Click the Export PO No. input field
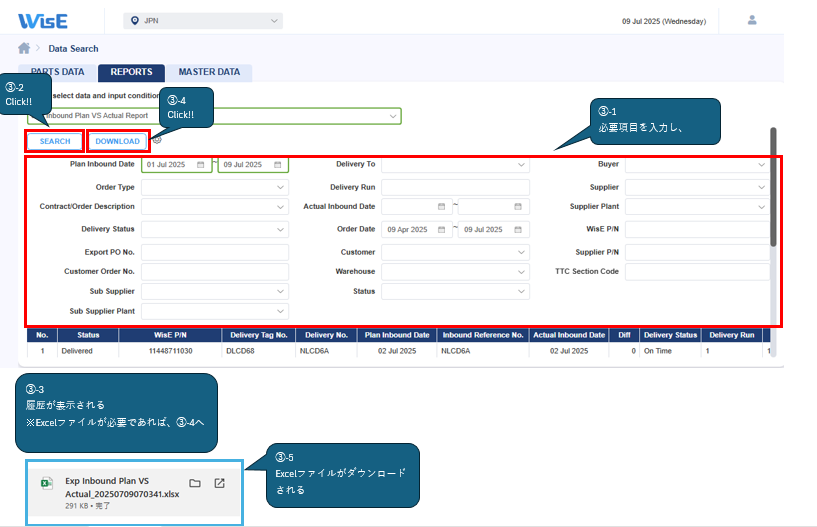This screenshot has height=527, width=817. click(214, 252)
